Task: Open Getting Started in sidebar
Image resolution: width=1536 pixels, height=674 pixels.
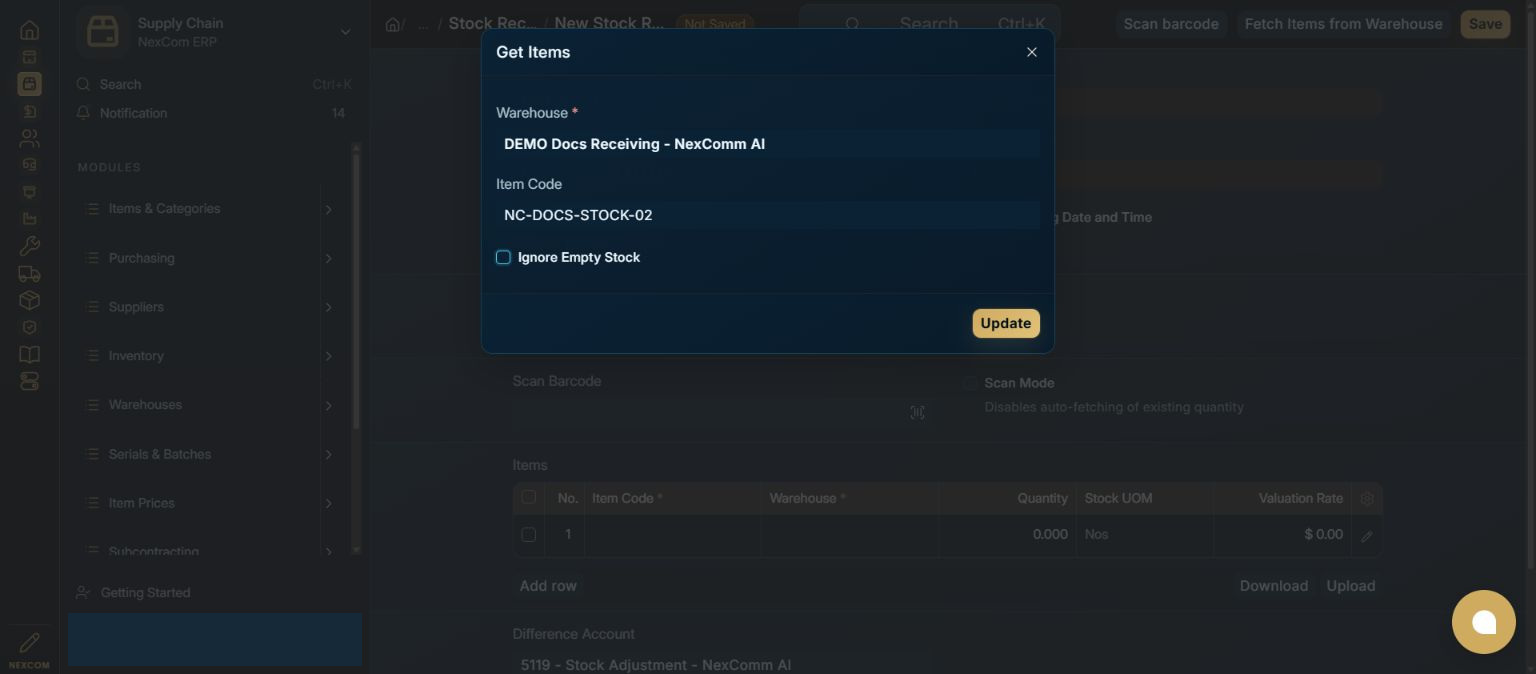Action: click(x=145, y=592)
